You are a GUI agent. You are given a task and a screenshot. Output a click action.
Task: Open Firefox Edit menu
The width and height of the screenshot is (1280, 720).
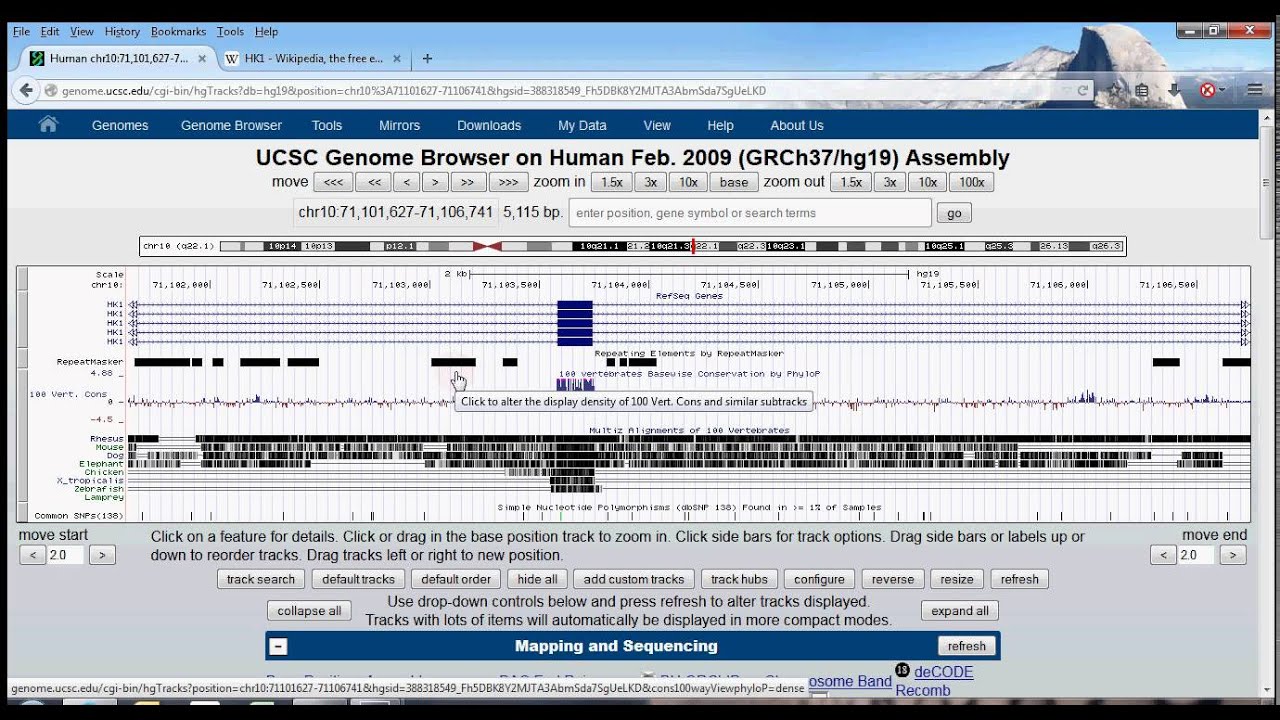50,31
